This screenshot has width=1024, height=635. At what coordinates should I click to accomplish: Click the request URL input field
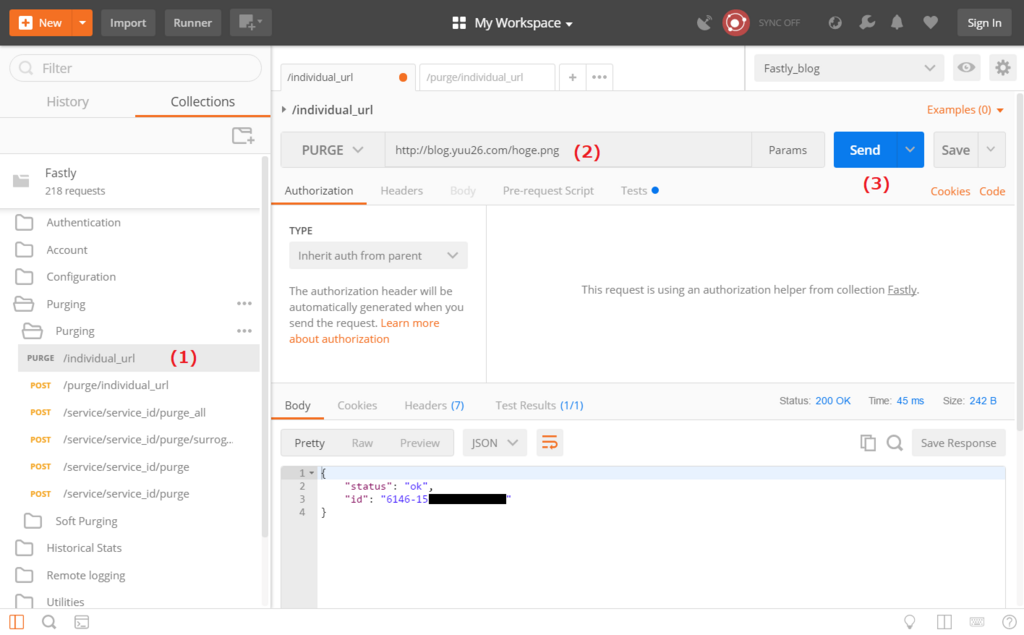tap(568, 150)
